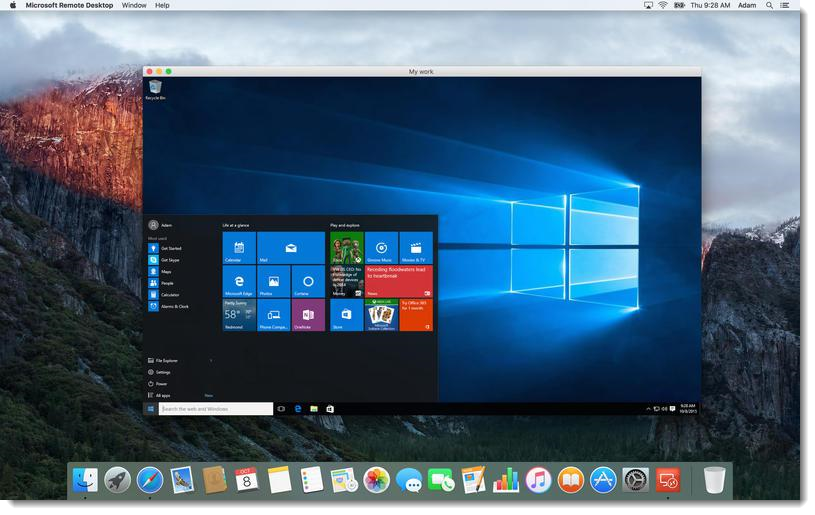
Task: Launch Microsoft Edge from the Start tiles
Action: pyautogui.click(x=239, y=281)
